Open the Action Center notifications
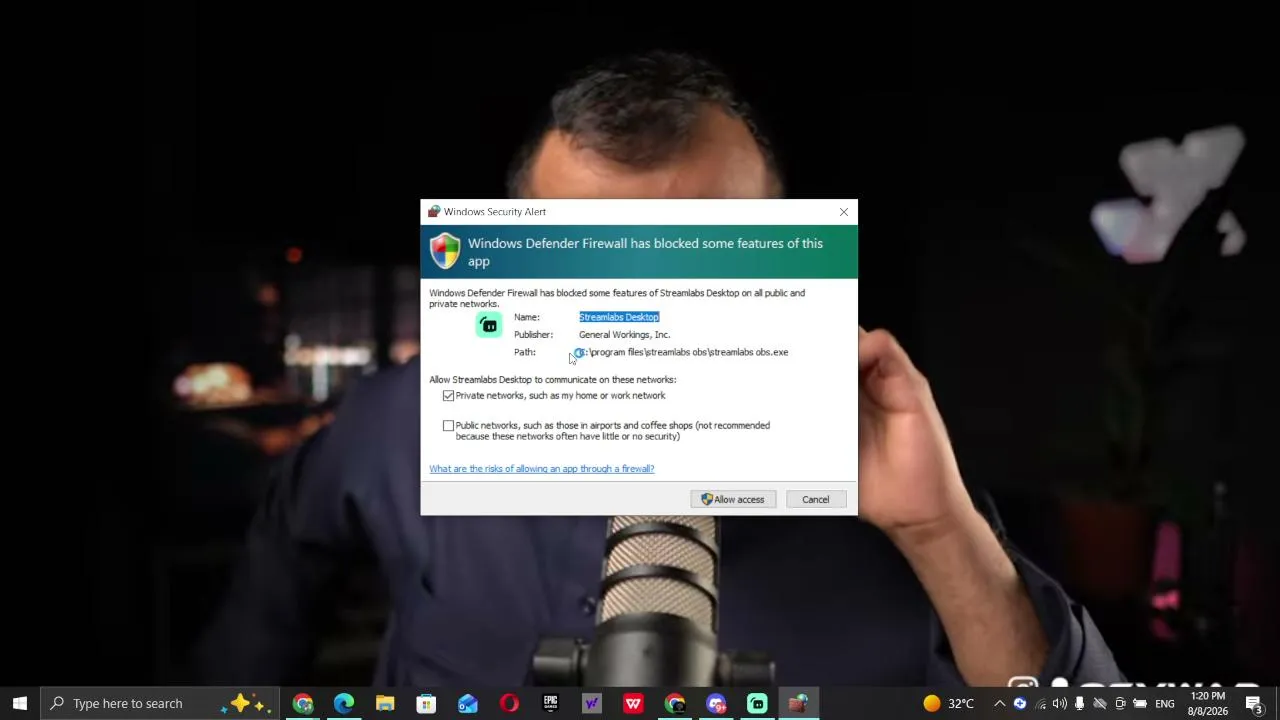 1254,703
